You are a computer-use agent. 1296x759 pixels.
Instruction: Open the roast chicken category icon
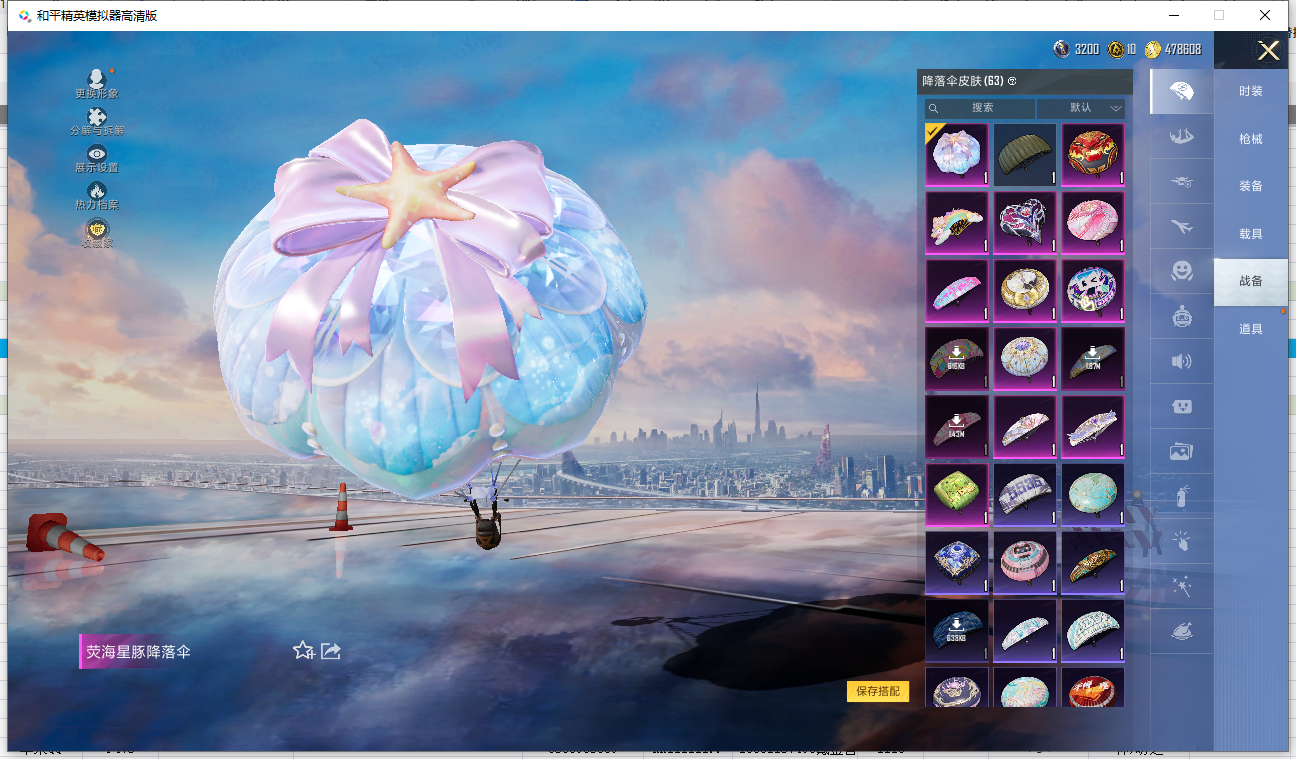1181,632
